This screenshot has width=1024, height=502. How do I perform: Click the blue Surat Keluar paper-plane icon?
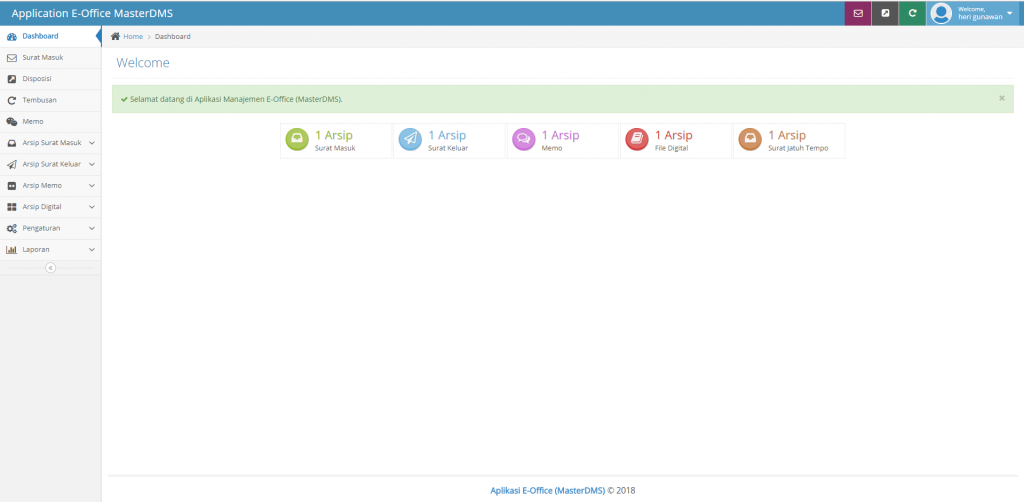[410, 140]
